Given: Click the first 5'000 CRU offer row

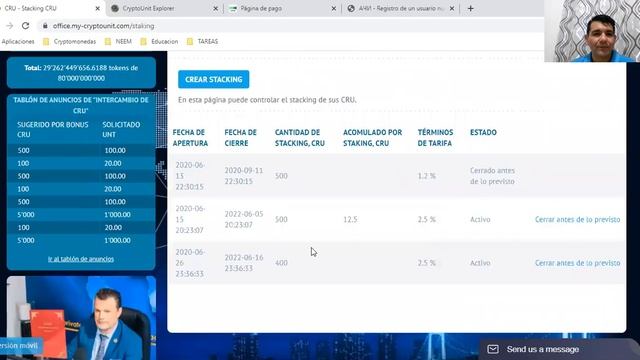Looking at the screenshot, I should 81,215.
